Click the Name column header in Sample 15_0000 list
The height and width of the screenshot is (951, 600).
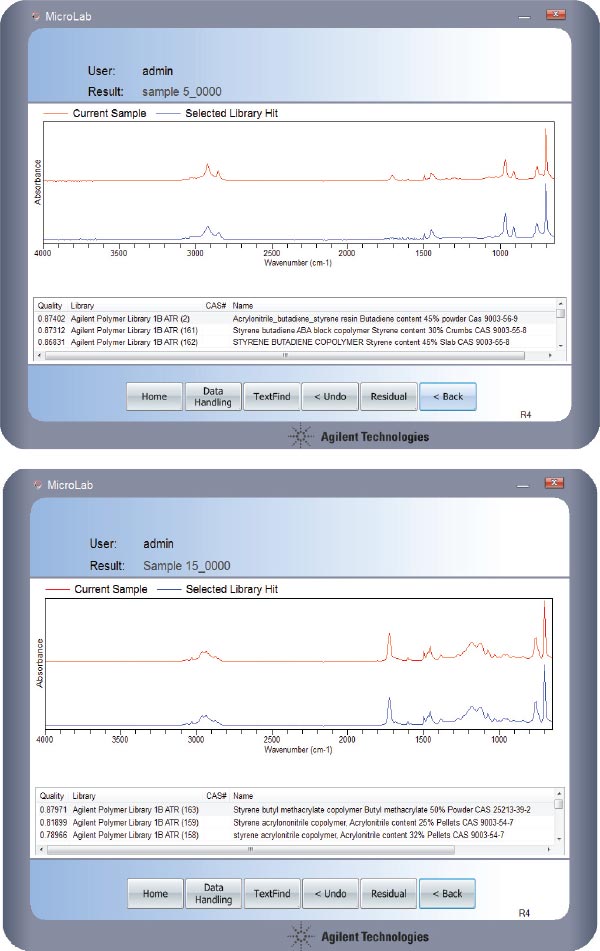click(x=244, y=795)
